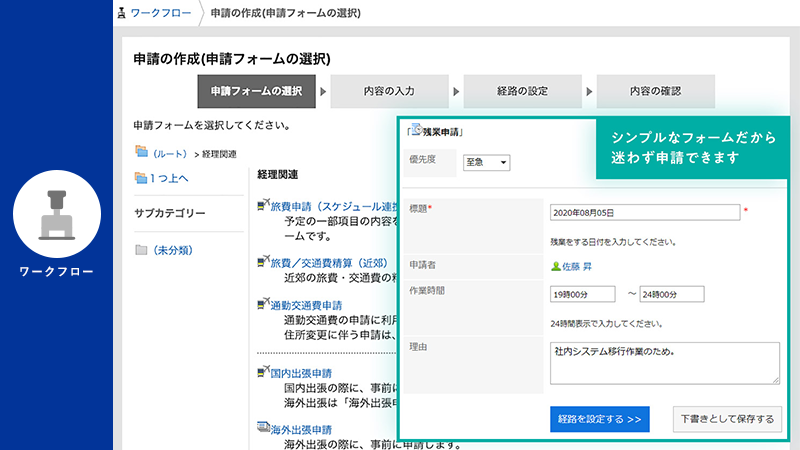Click the root folder icon
Screen dimensions: 800x450
141,153
